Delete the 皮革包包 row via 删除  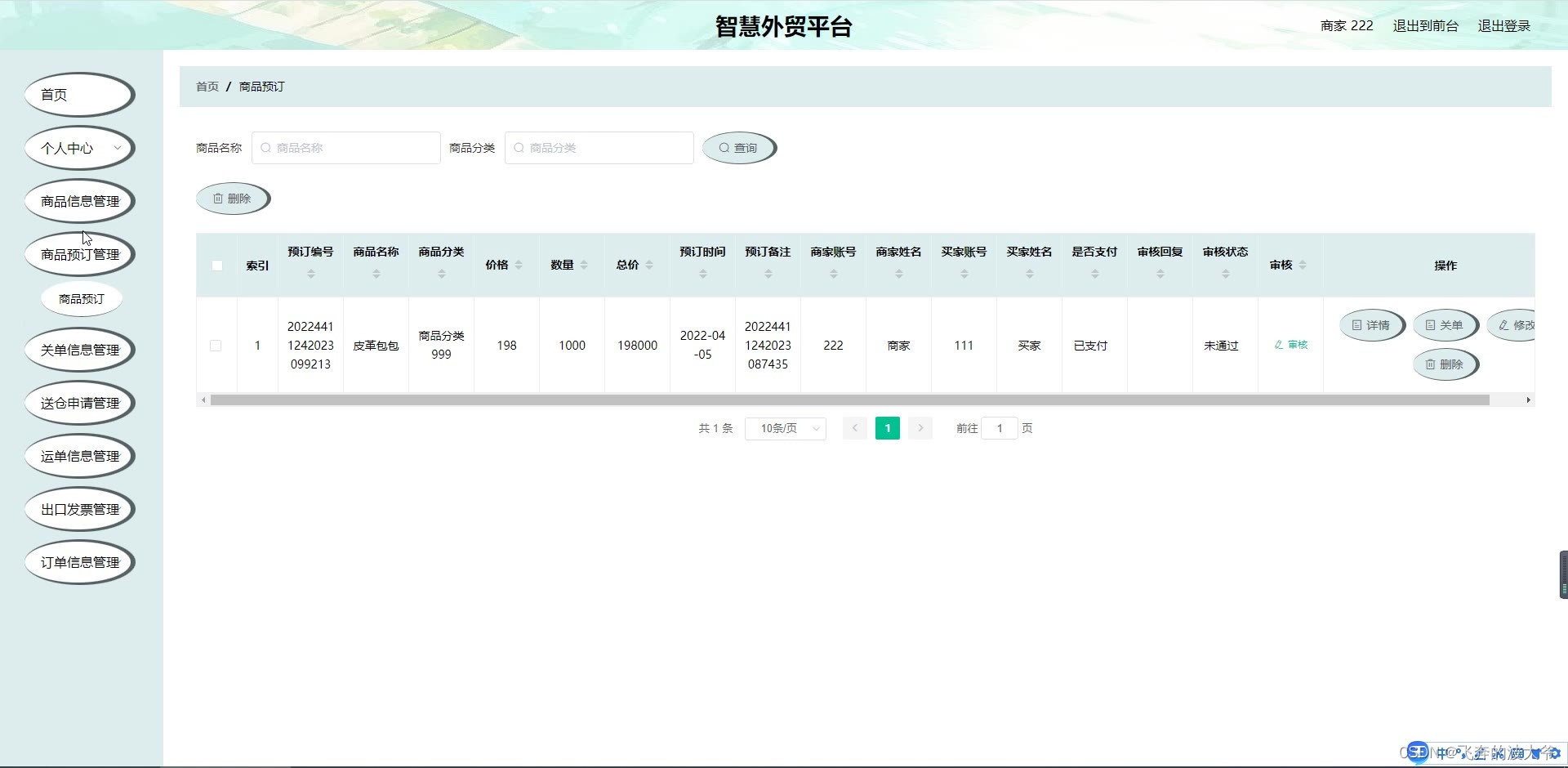tap(1444, 364)
